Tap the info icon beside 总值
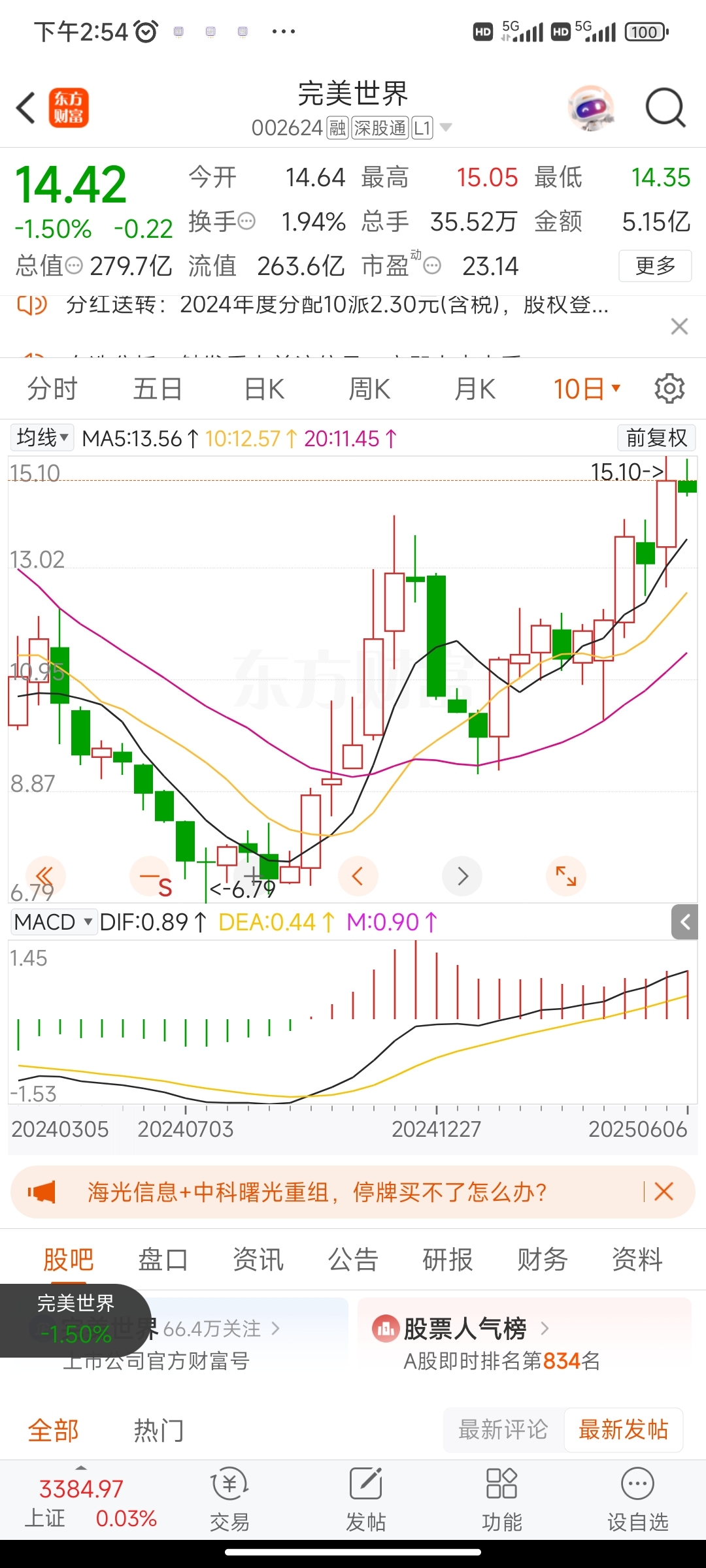Screen dimensions: 706x1568 (x=75, y=265)
